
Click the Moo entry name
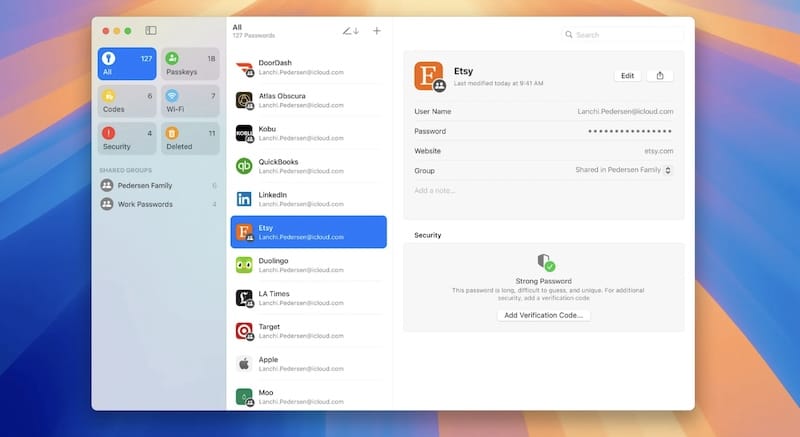(x=266, y=393)
